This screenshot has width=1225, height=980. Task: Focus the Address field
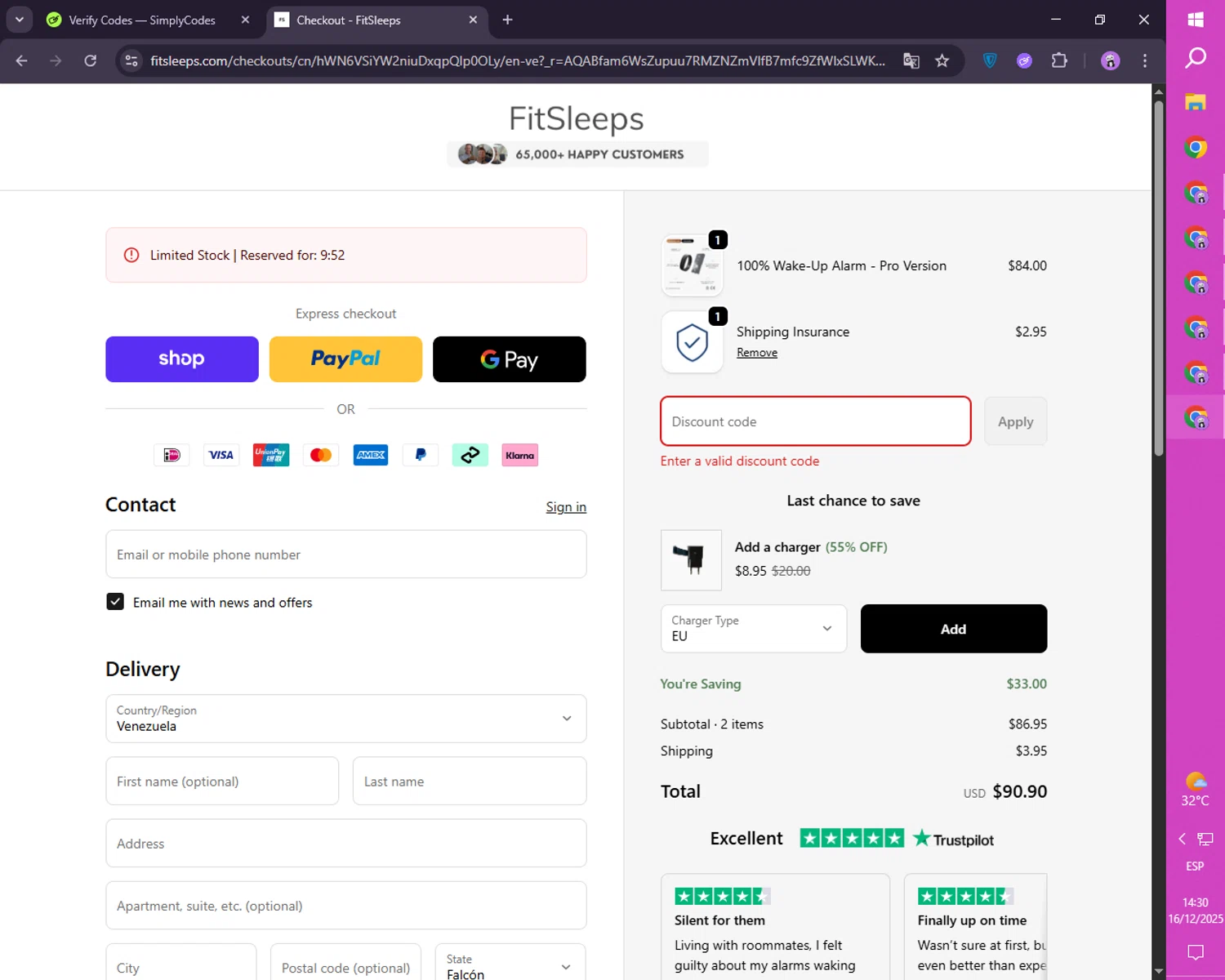[346, 844]
